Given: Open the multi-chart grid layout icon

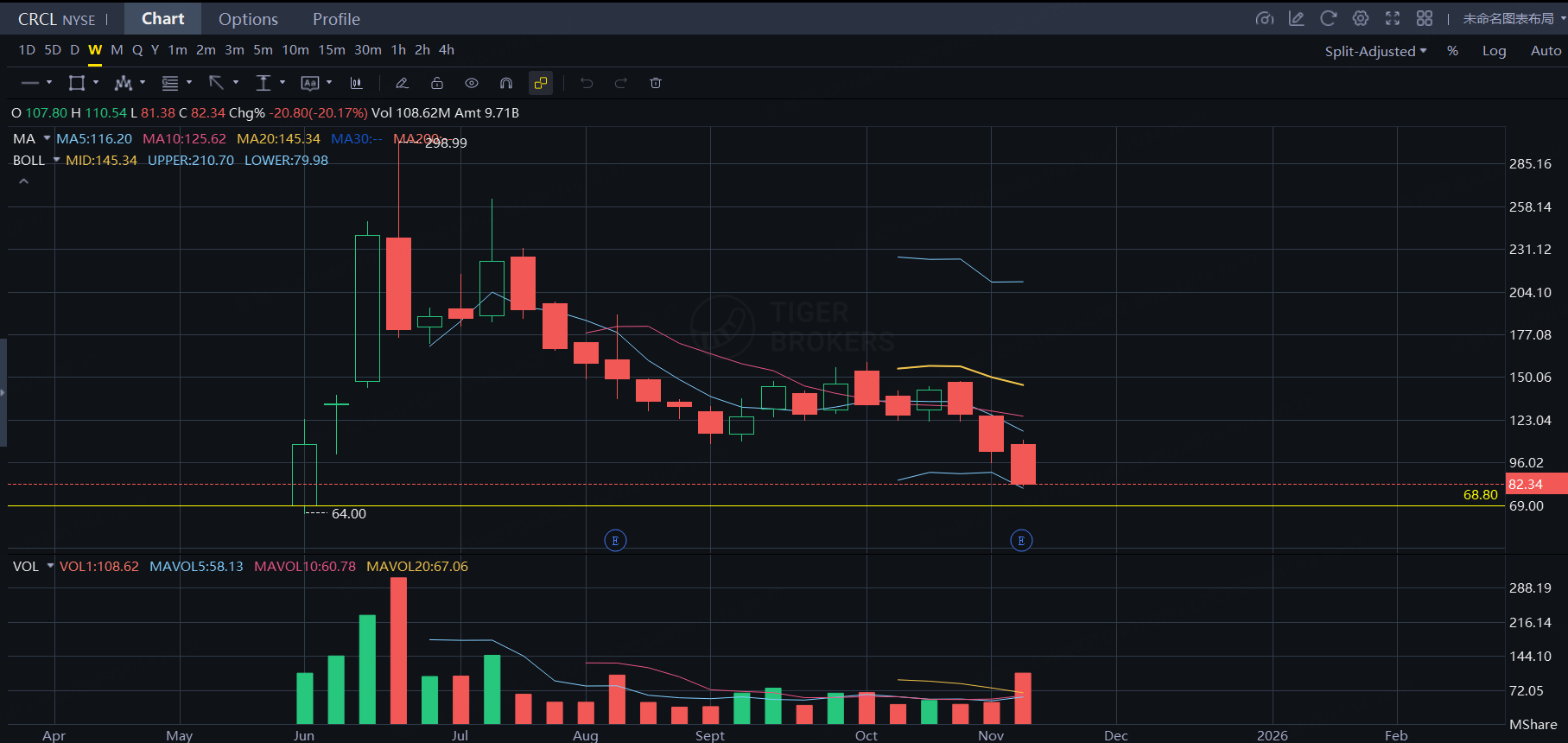Looking at the screenshot, I should coord(1425,18).
